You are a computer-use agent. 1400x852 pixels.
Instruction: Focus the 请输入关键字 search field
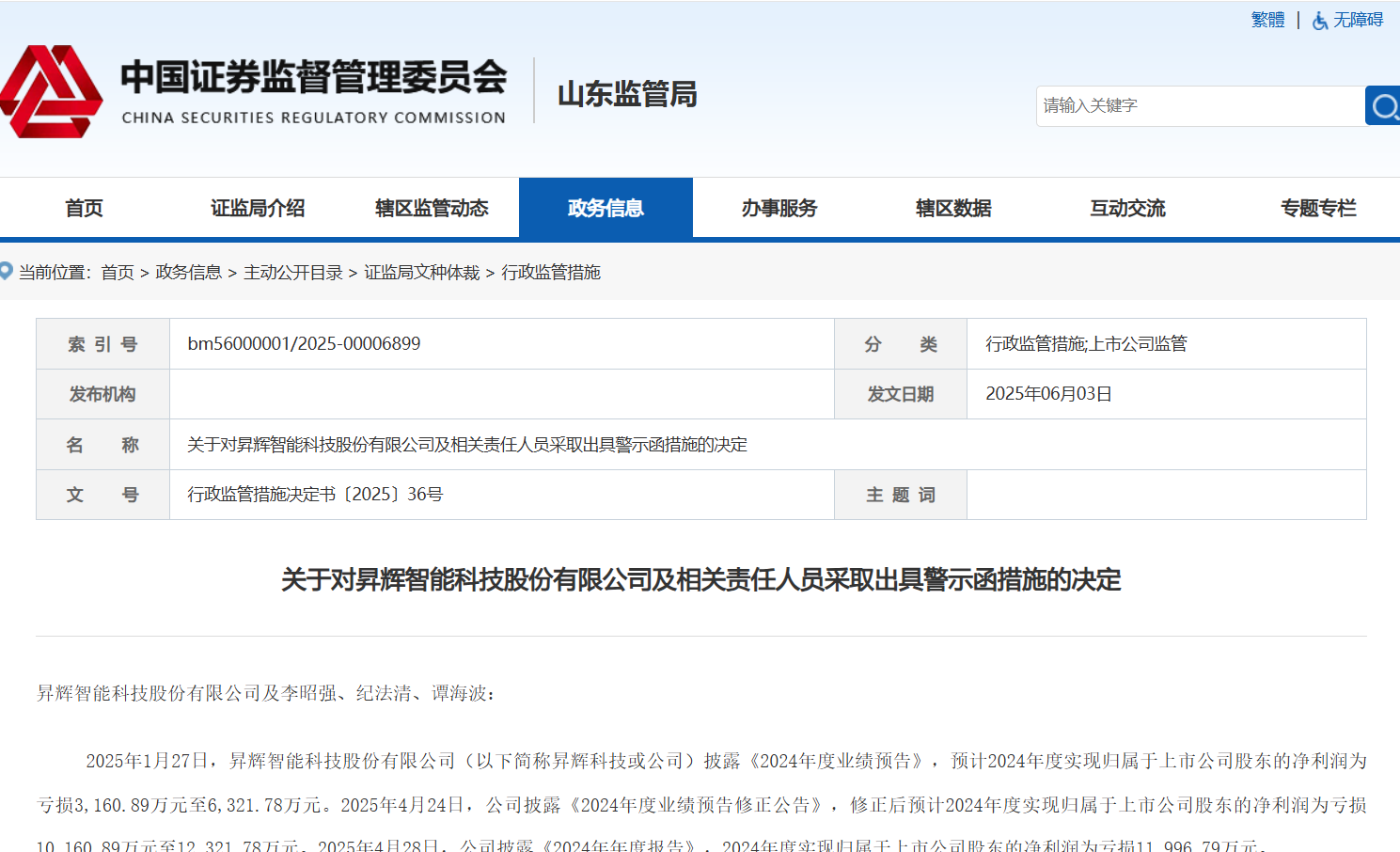pyautogui.click(x=1201, y=106)
